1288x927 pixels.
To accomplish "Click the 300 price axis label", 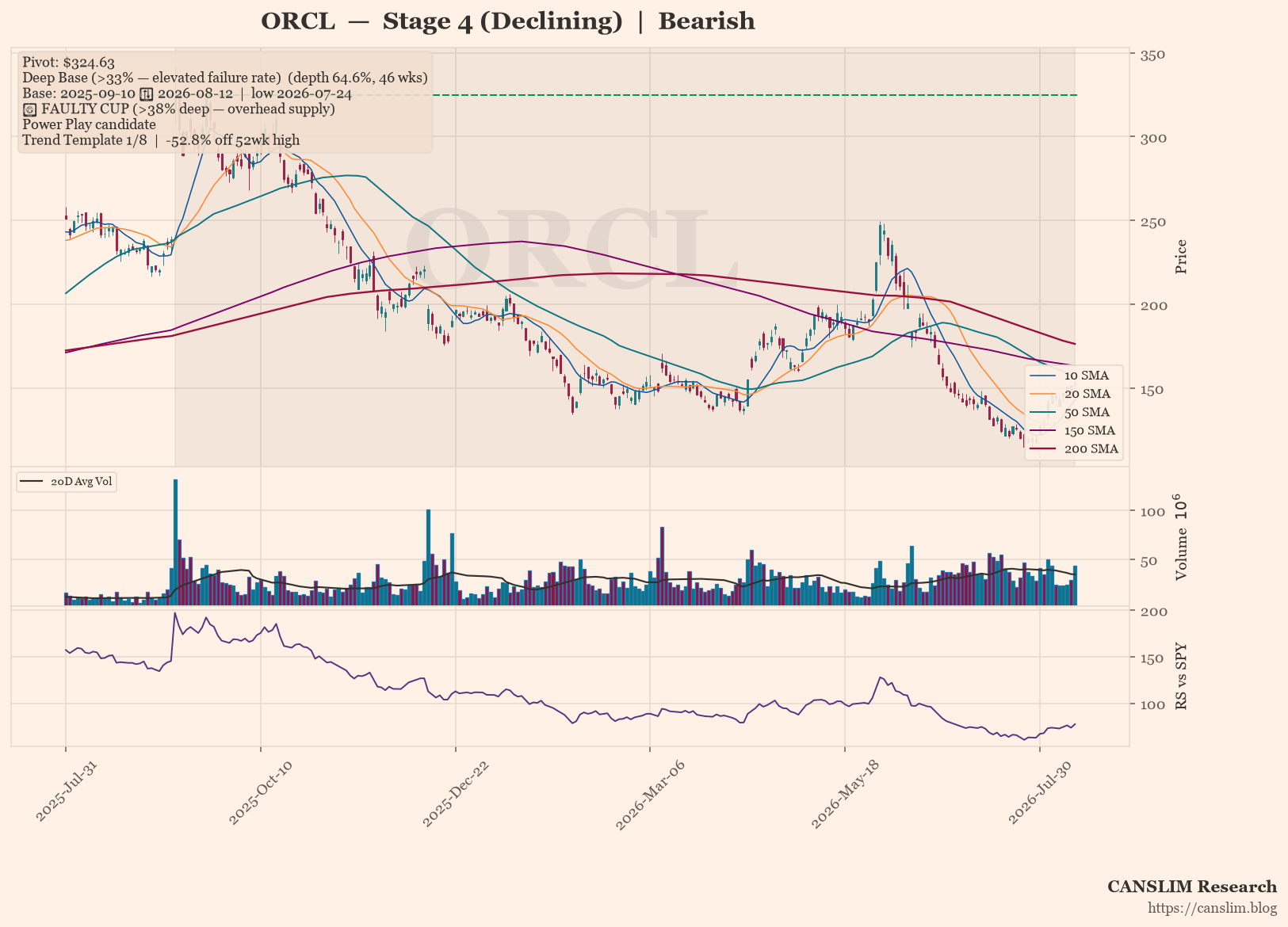I will 1152,138.
